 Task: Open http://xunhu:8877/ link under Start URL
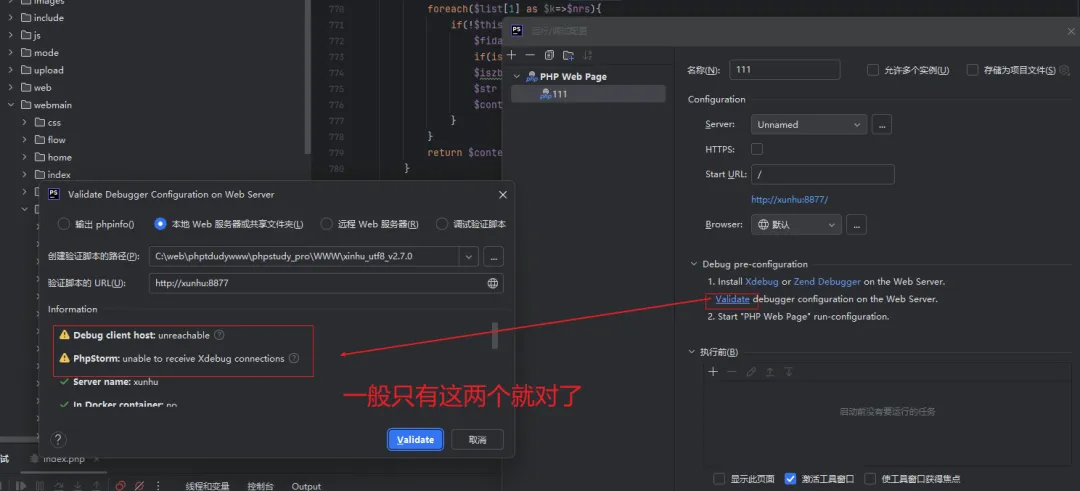789,200
